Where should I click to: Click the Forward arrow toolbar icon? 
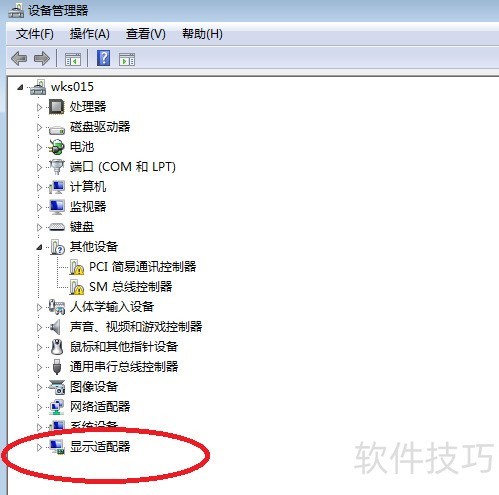[42, 59]
